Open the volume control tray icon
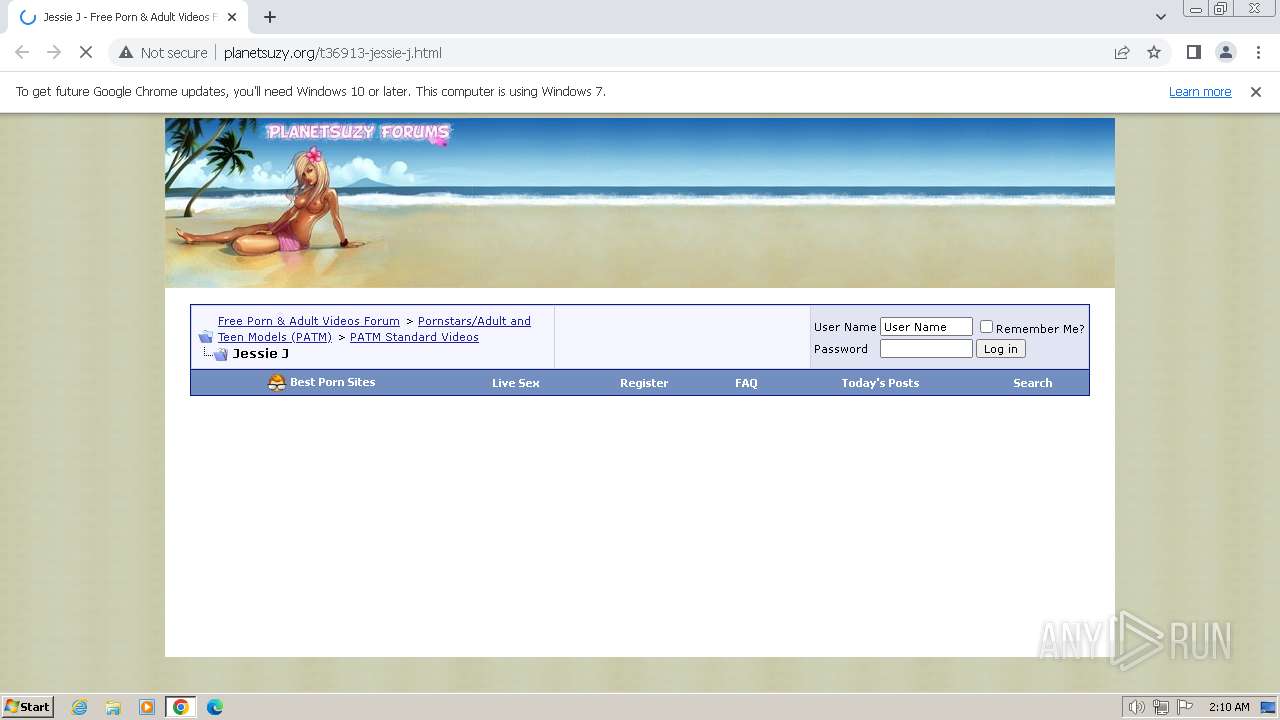1280x720 pixels. 1136,707
